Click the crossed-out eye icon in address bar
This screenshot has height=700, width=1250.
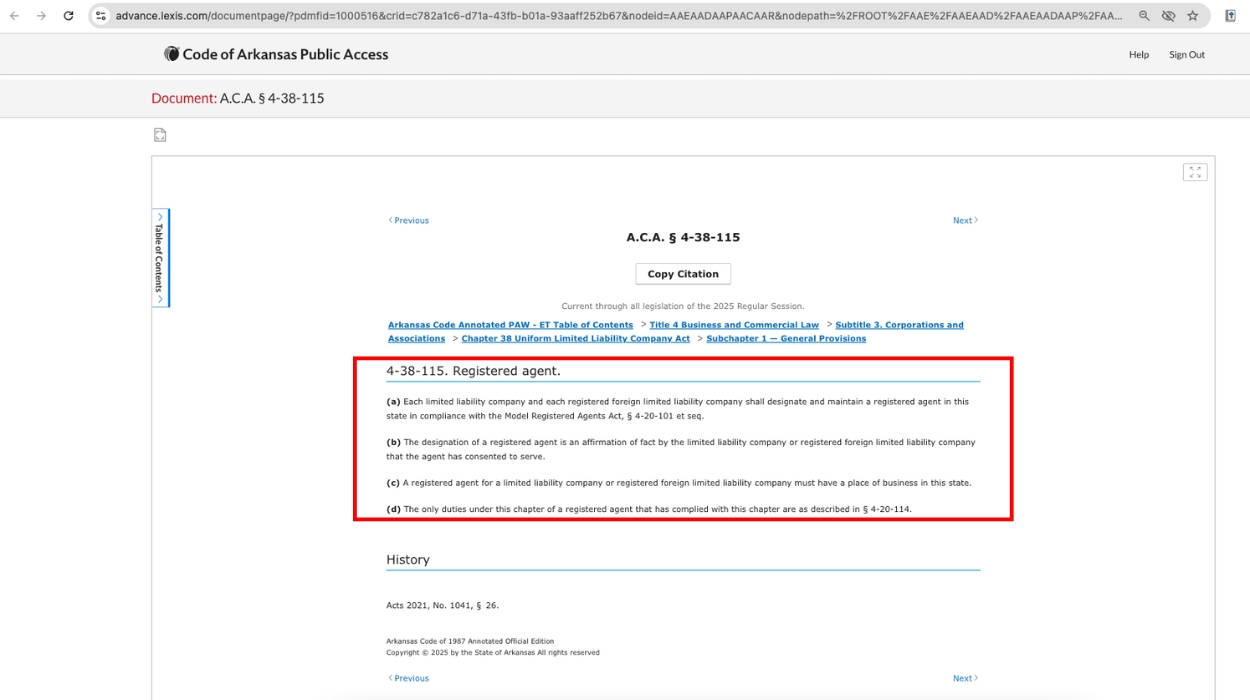coord(1168,16)
